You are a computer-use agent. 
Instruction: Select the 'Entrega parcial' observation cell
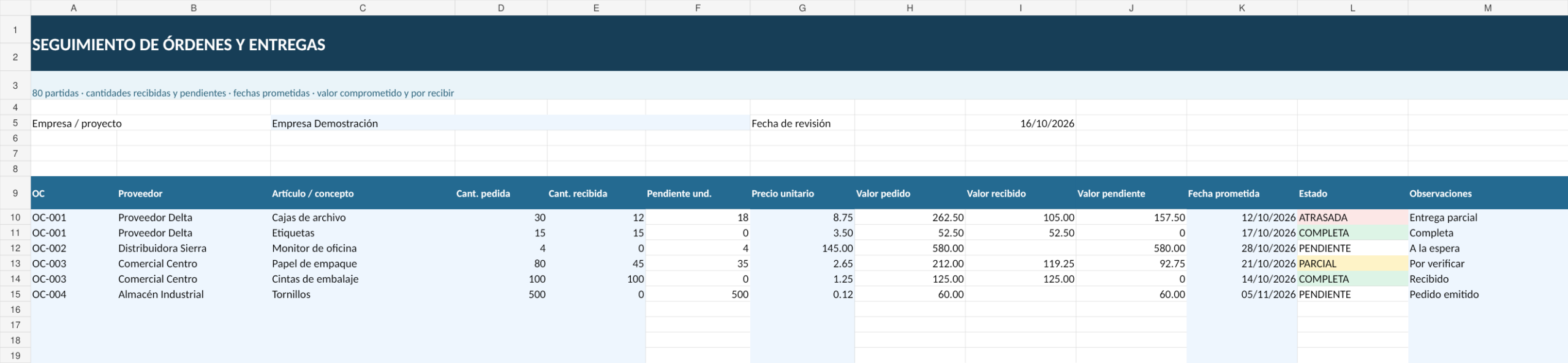1488,217
